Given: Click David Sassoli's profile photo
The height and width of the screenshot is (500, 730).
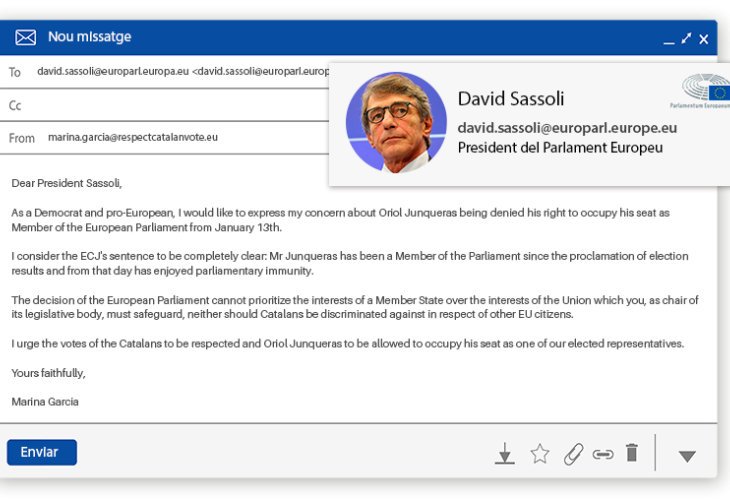Looking at the screenshot, I should coord(396,122).
